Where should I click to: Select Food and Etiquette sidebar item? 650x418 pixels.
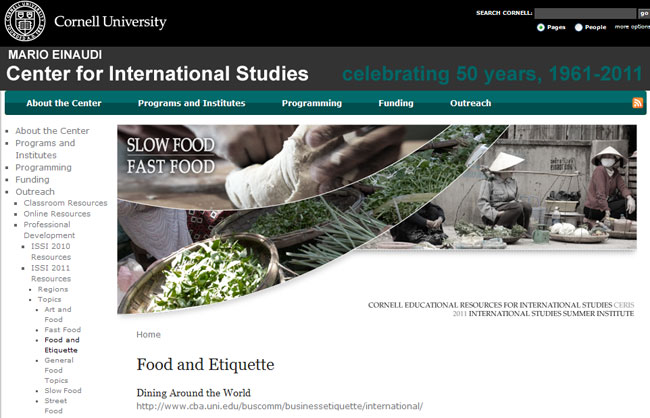tap(62, 345)
